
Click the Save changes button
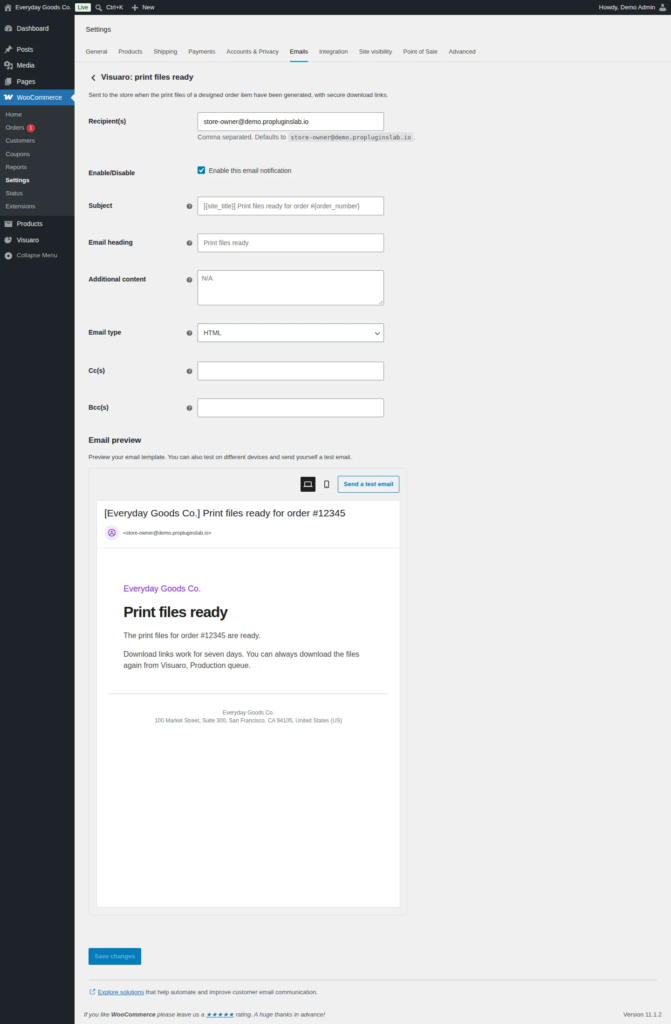click(x=114, y=956)
